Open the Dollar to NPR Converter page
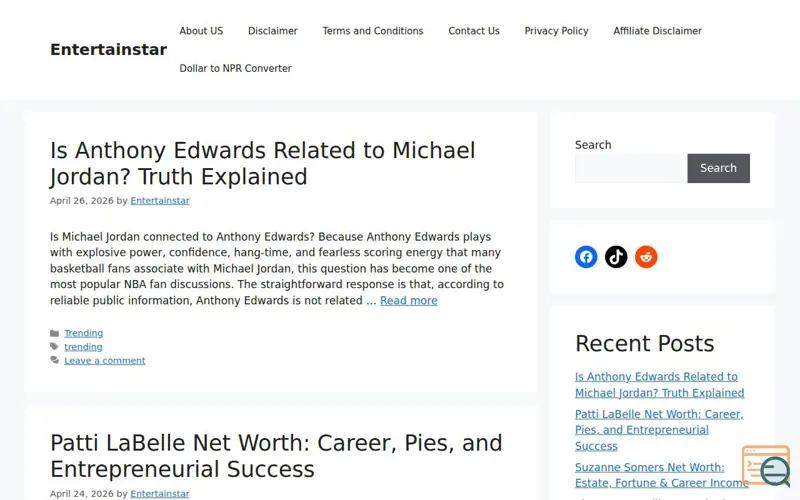Image resolution: width=800 pixels, height=500 pixels. [x=235, y=68]
